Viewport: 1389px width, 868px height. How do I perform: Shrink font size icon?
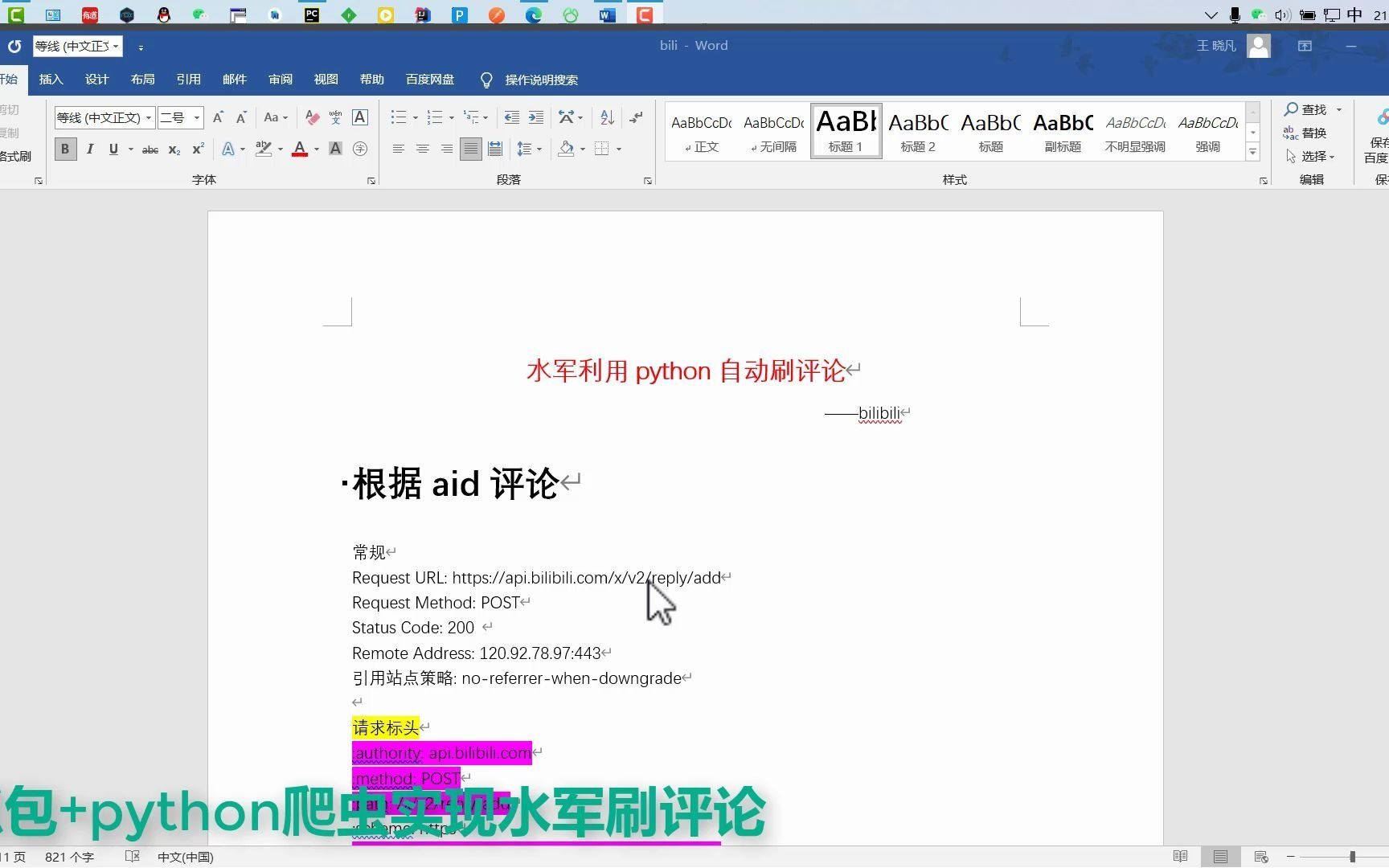(241, 117)
